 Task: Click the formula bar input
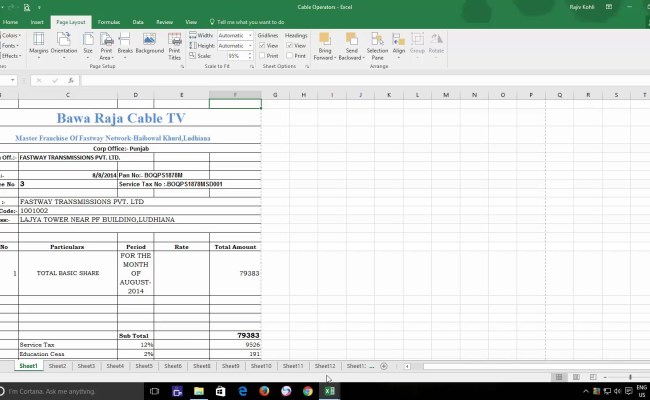pyautogui.click(x=365, y=80)
